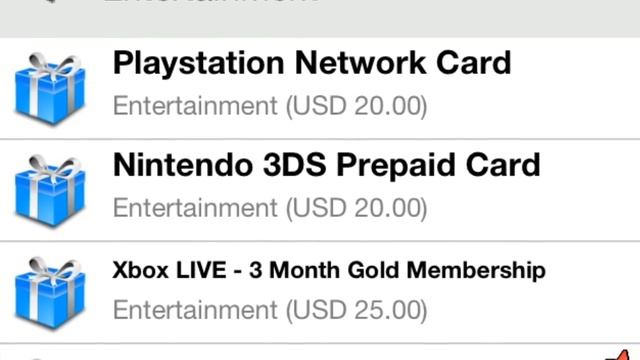Tap the Entertainment label under Nintendo 3DS Prepaid Card

[195, 208]
